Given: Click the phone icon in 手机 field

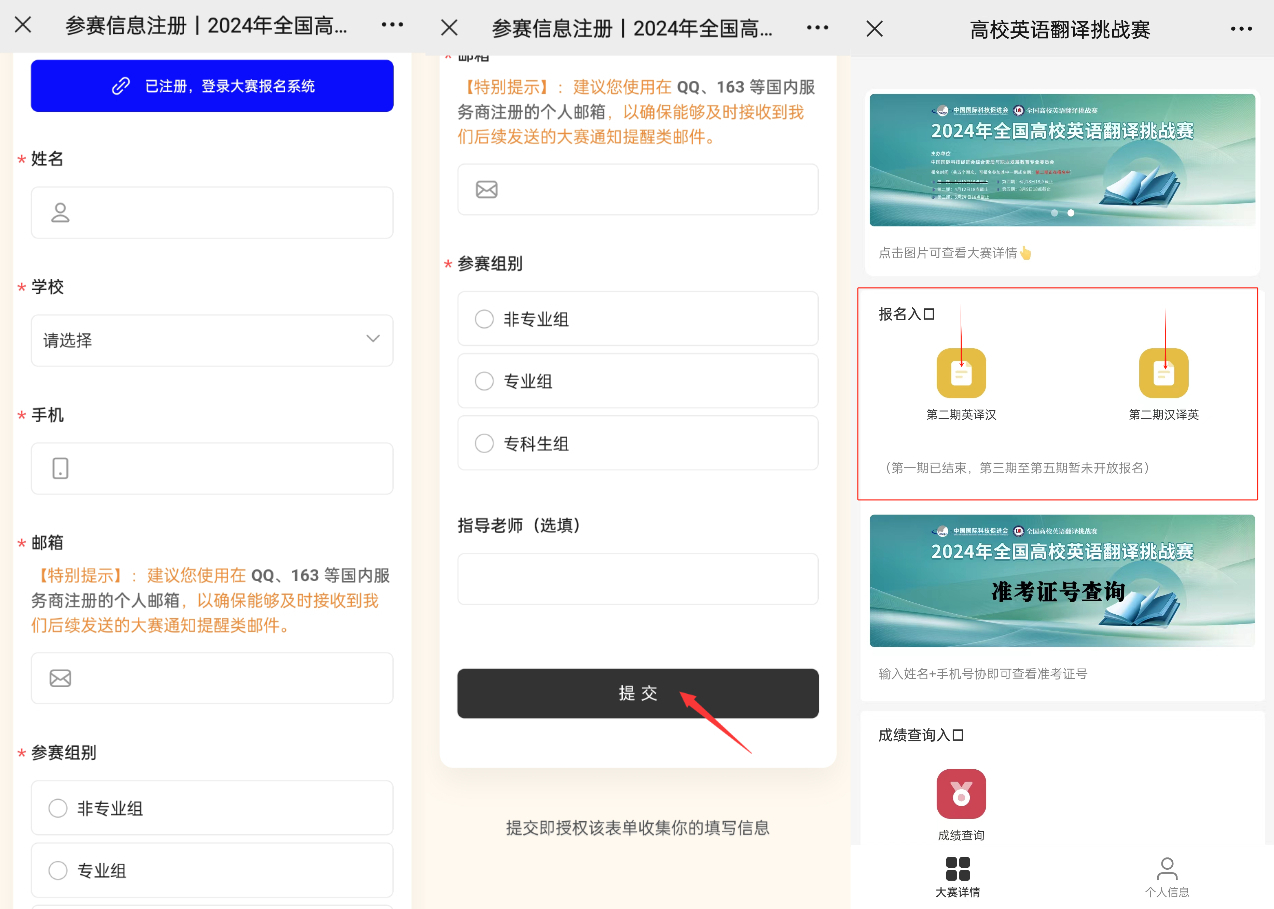Looking at the screenshot, I should click(60, 469).
